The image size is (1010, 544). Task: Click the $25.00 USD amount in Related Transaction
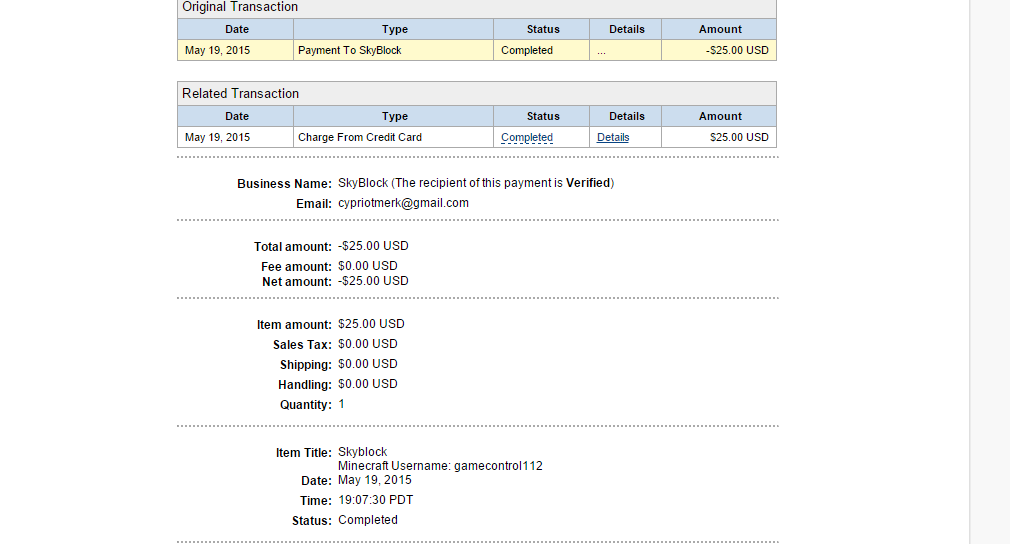739,137
